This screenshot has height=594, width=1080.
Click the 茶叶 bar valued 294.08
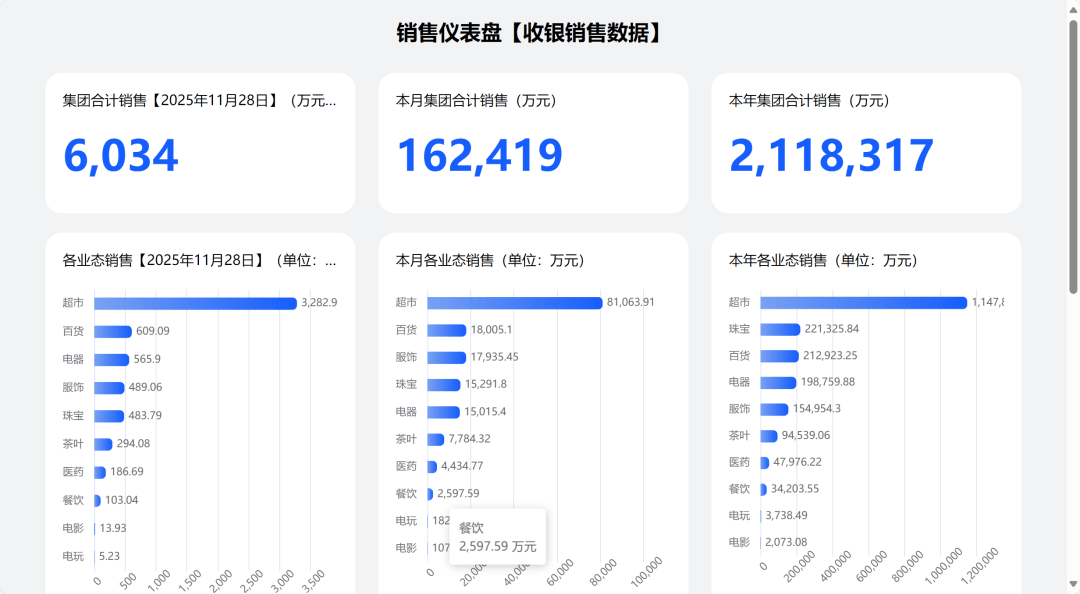pyautogui.click(x=103, y=444)
